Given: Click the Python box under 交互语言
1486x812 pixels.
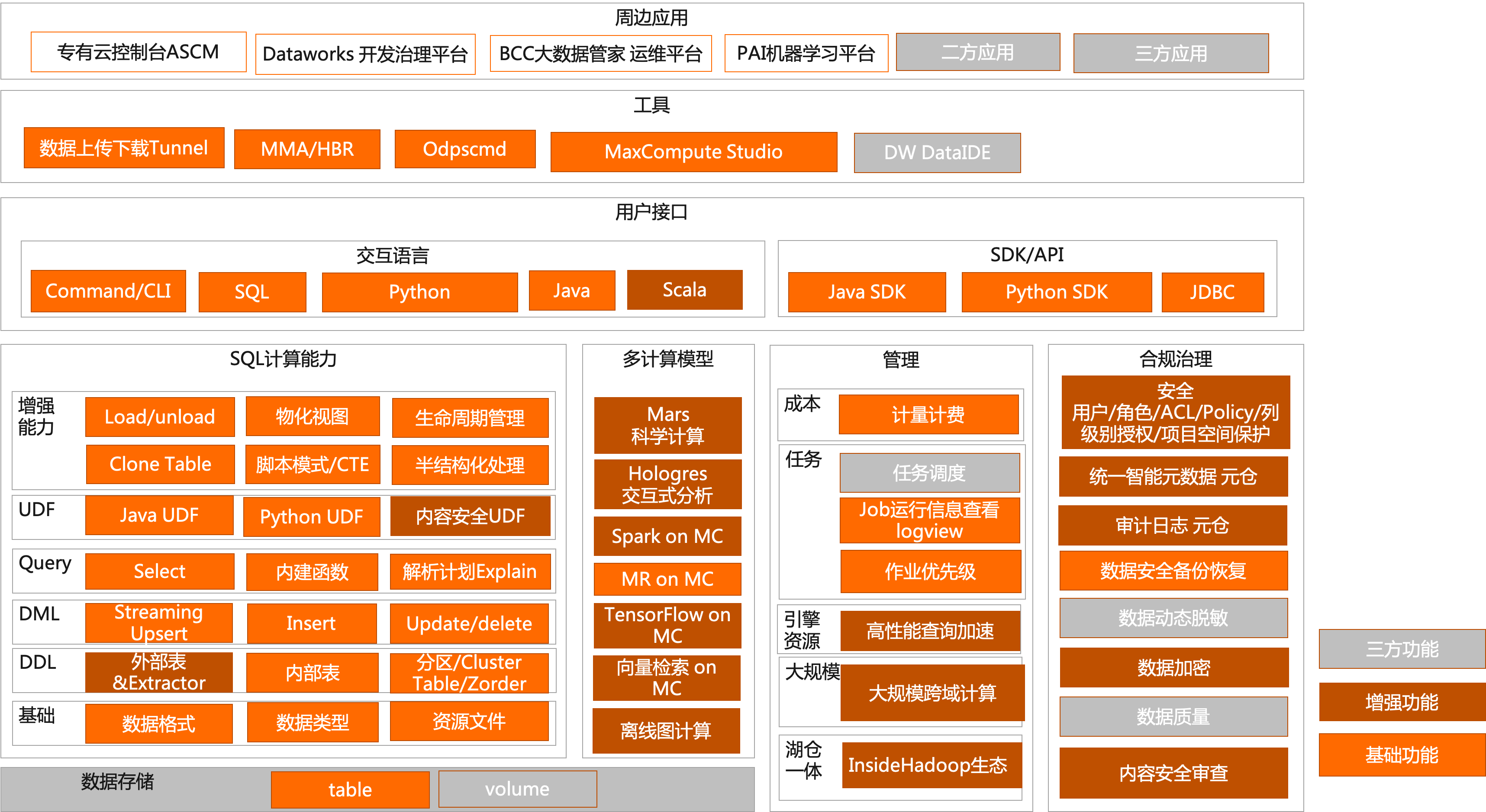Looking at the screenshot, I should (x=419, y=292).
